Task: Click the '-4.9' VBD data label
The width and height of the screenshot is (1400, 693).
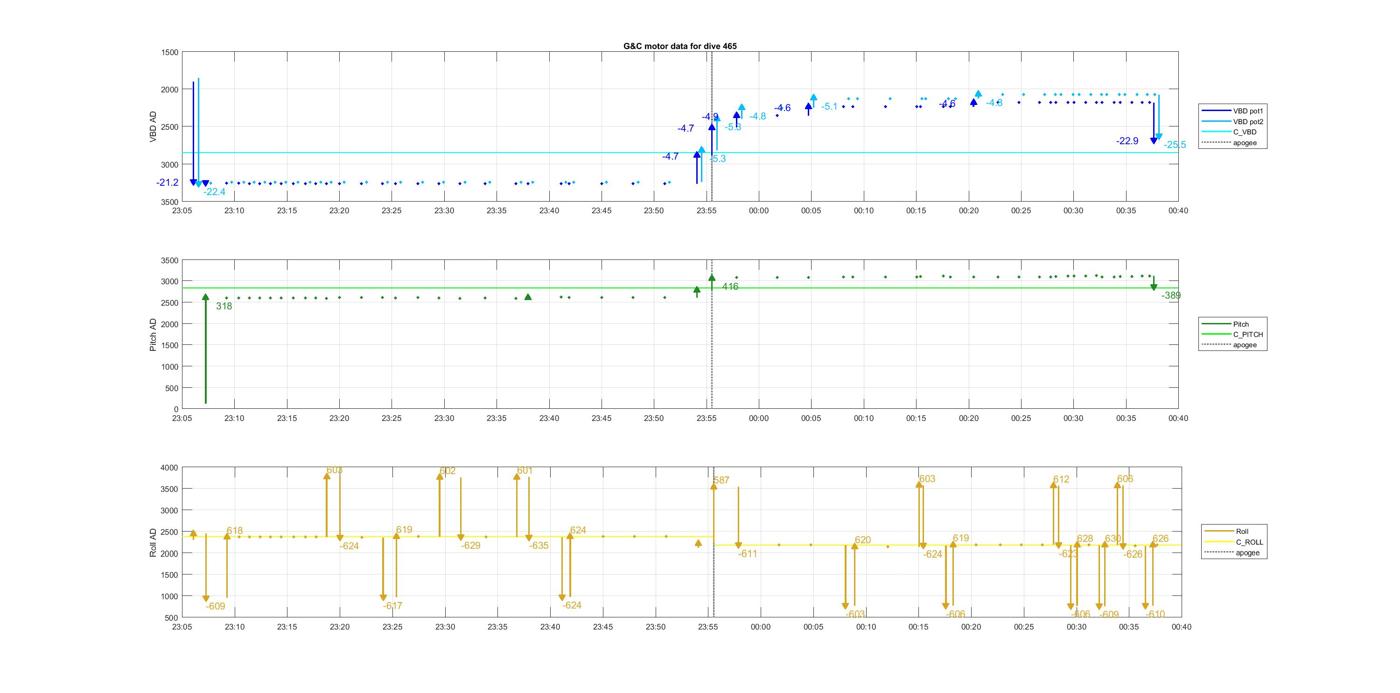Action: (x=710, y=117)
